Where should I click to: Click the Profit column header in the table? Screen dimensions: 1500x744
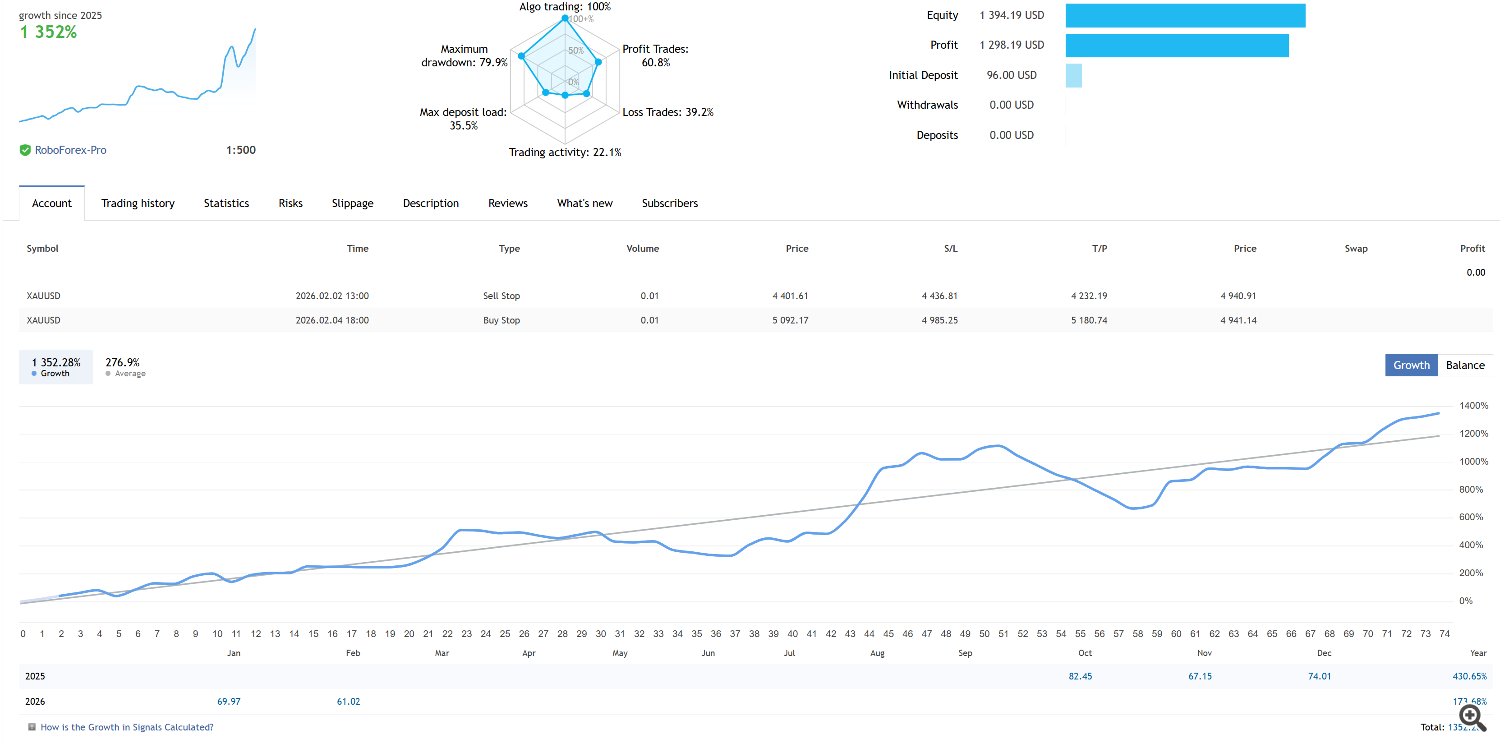pyautogui.click(x=1472, y=249)
